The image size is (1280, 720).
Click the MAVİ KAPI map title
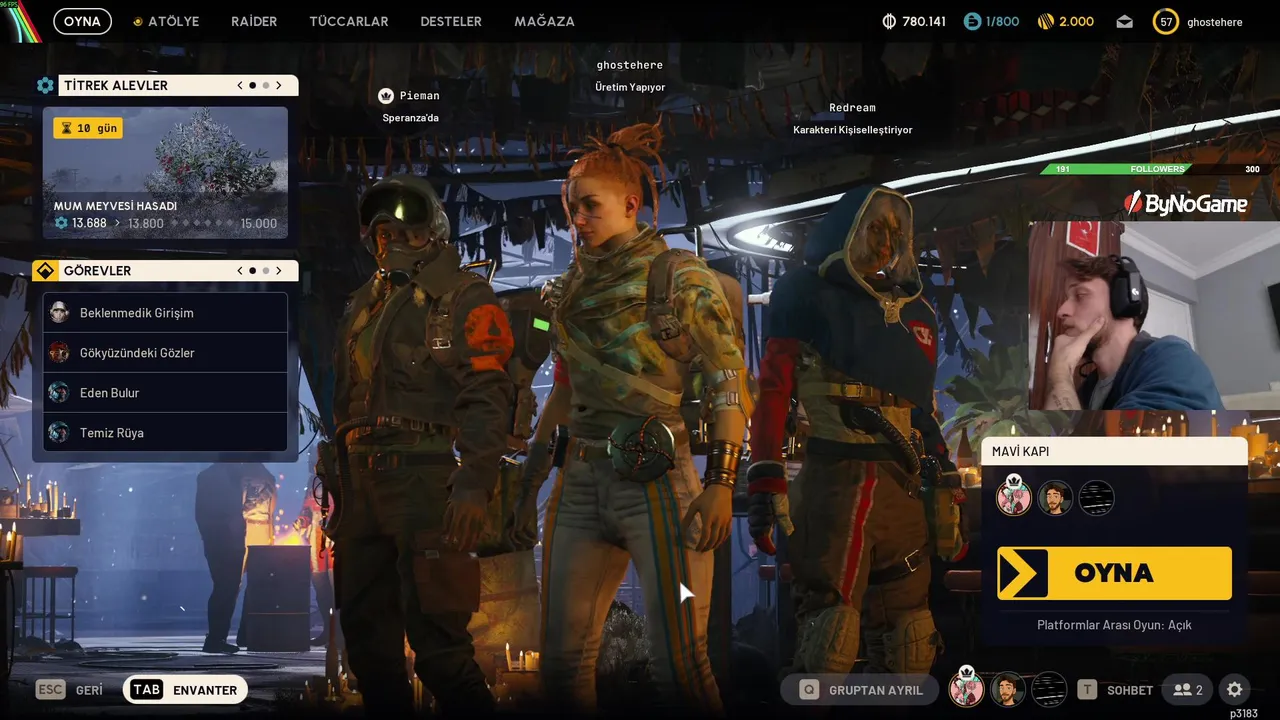tap(1020, 452)
